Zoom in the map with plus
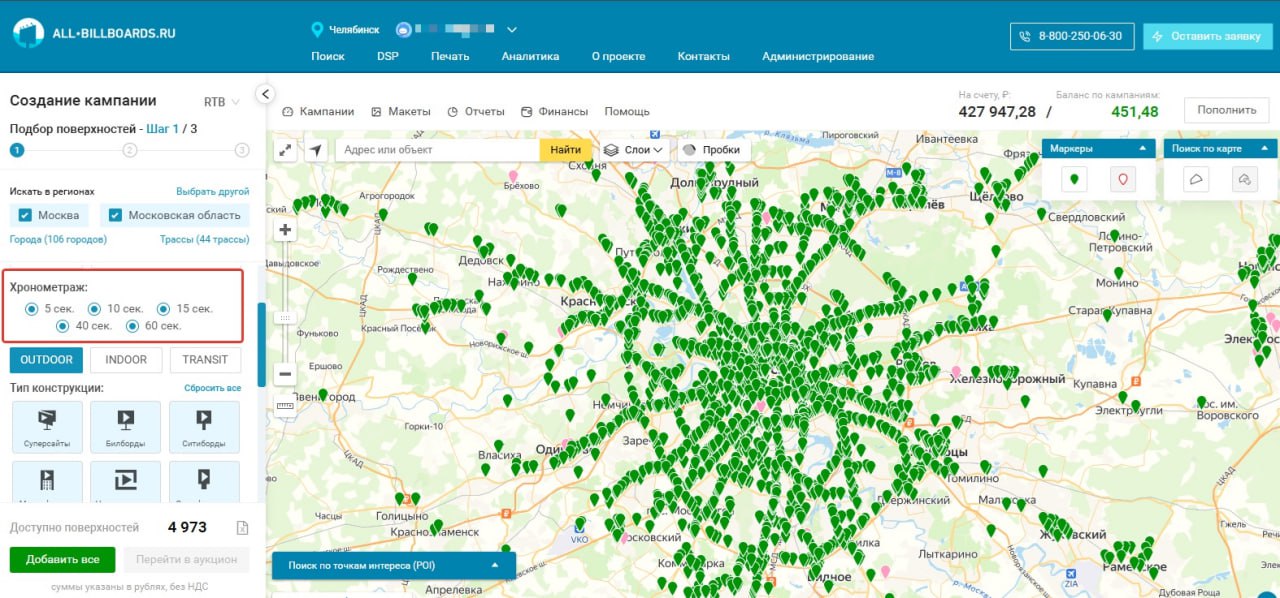This screenshot has width=1280, height=598. 286,230
